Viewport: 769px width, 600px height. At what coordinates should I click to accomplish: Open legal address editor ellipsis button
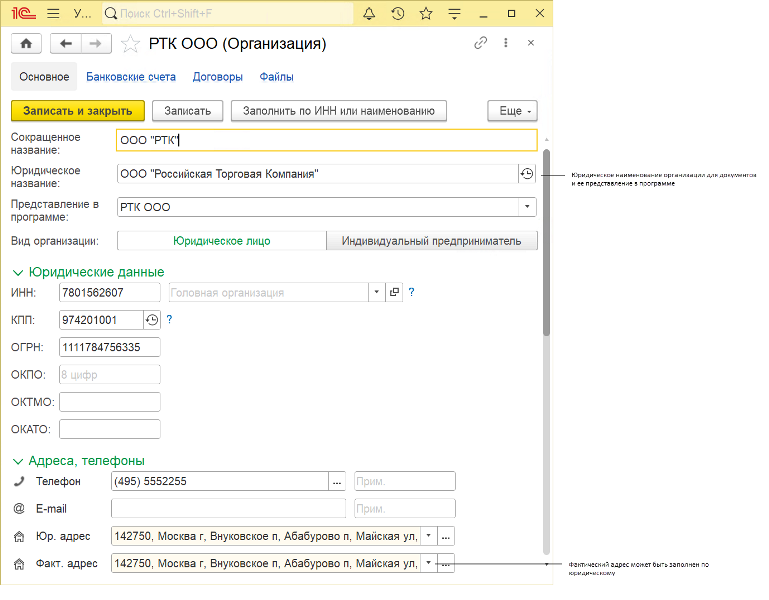pos(446,536)
